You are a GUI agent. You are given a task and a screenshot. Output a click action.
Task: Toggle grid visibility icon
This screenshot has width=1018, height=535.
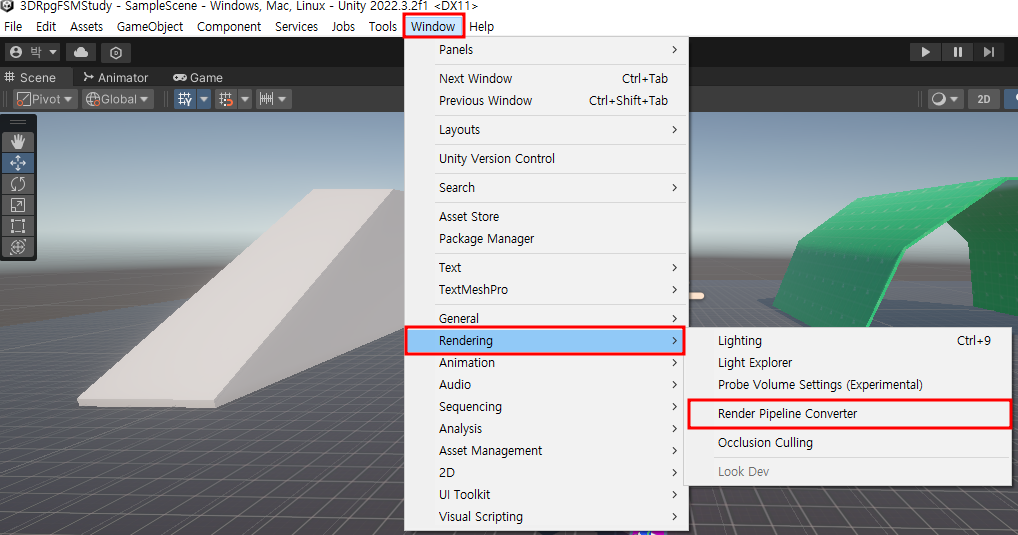tap(185, 99)
